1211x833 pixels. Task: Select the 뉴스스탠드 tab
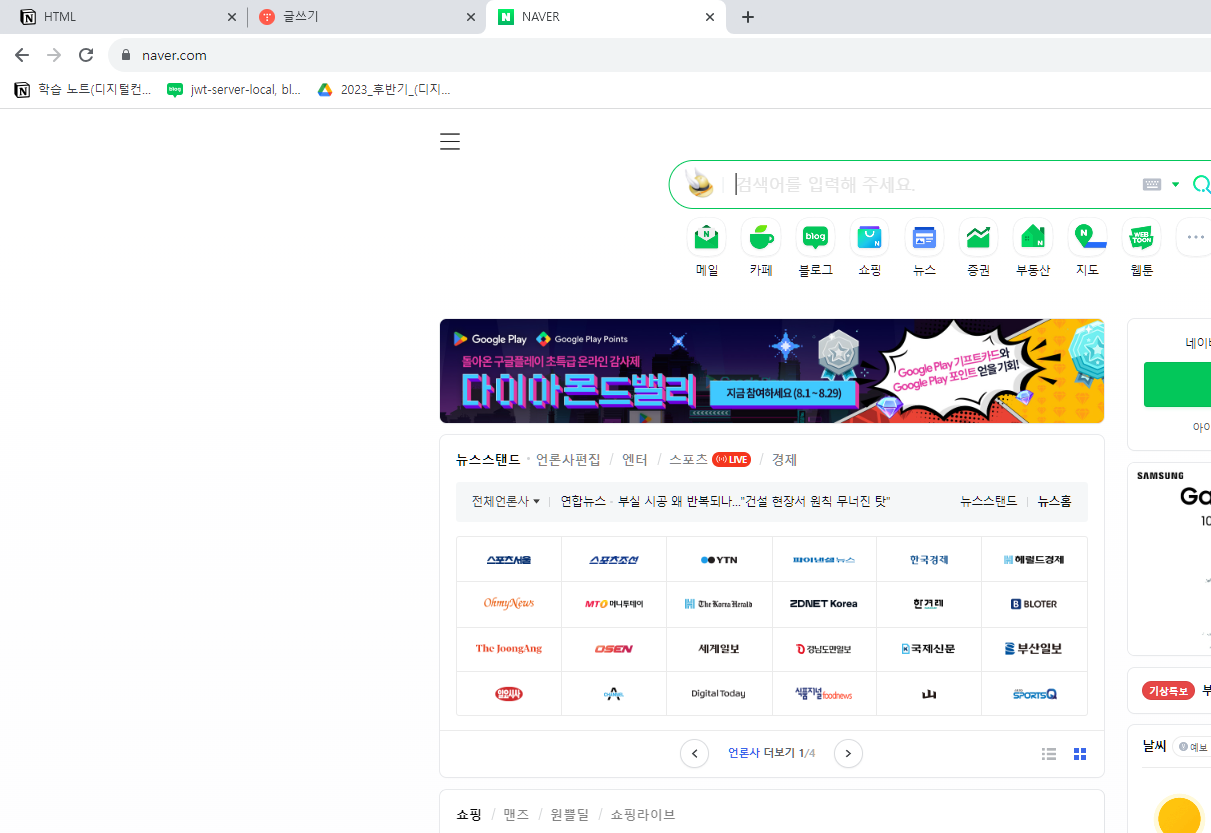(x=488, y=460)
